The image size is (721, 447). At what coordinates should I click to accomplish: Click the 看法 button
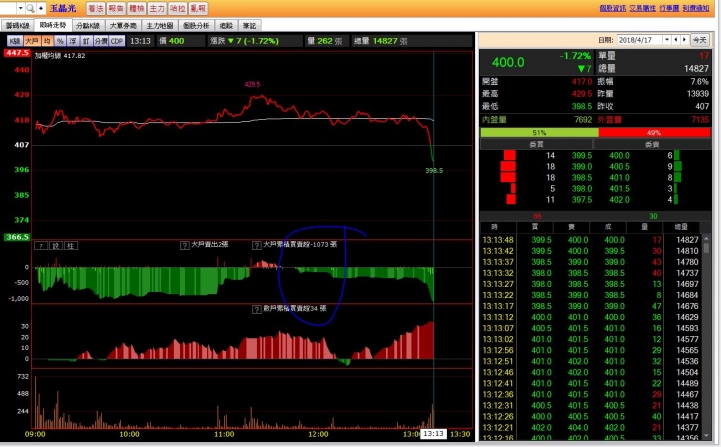pyautogui.click(x=96, y=8)
